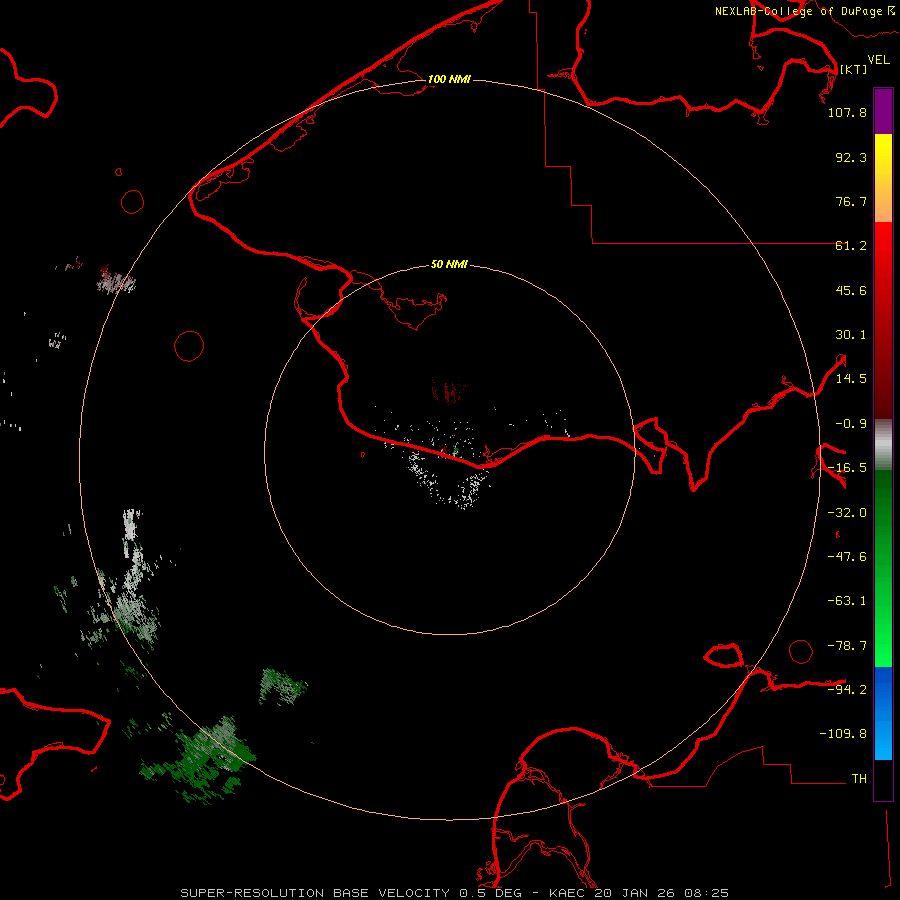Viewport: 900px width, 900px height.
Task: Click the -47.6 color scale value
Action: point(847,557)
